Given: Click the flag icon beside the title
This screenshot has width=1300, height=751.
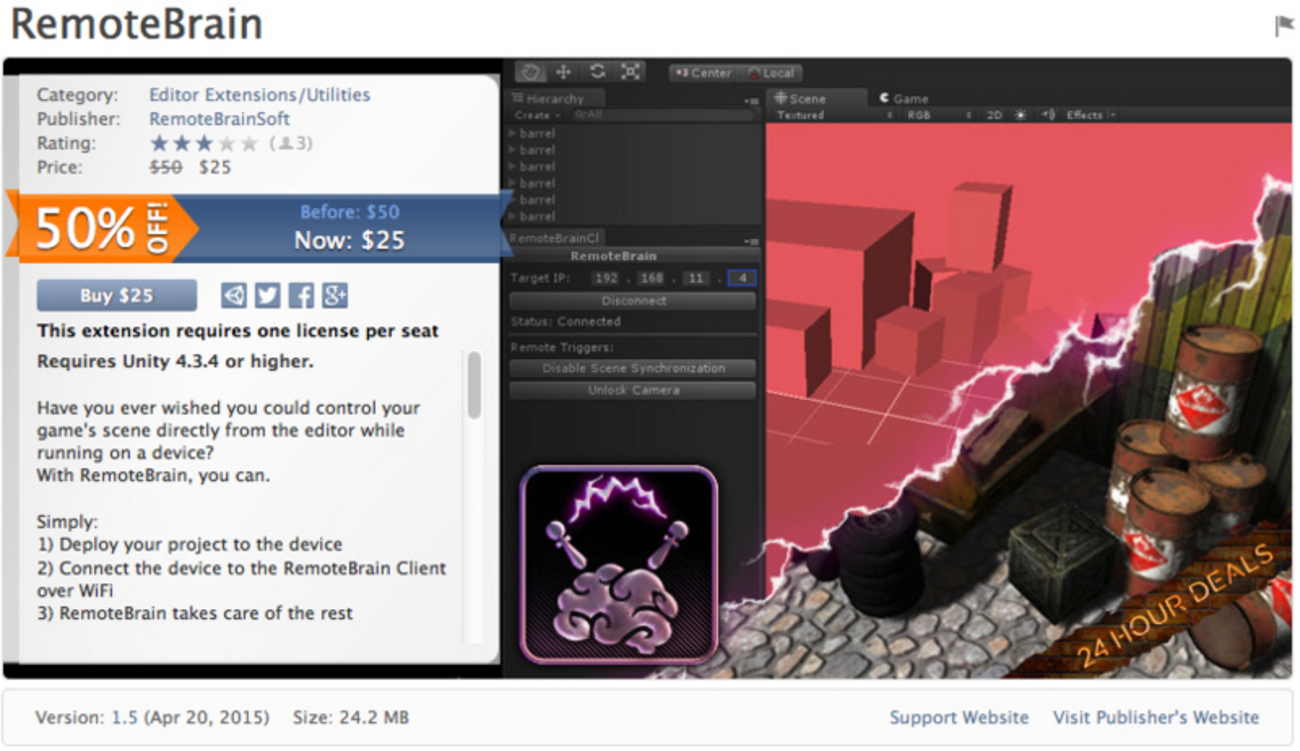Looking at the screenshot, I should (1284, 26).
